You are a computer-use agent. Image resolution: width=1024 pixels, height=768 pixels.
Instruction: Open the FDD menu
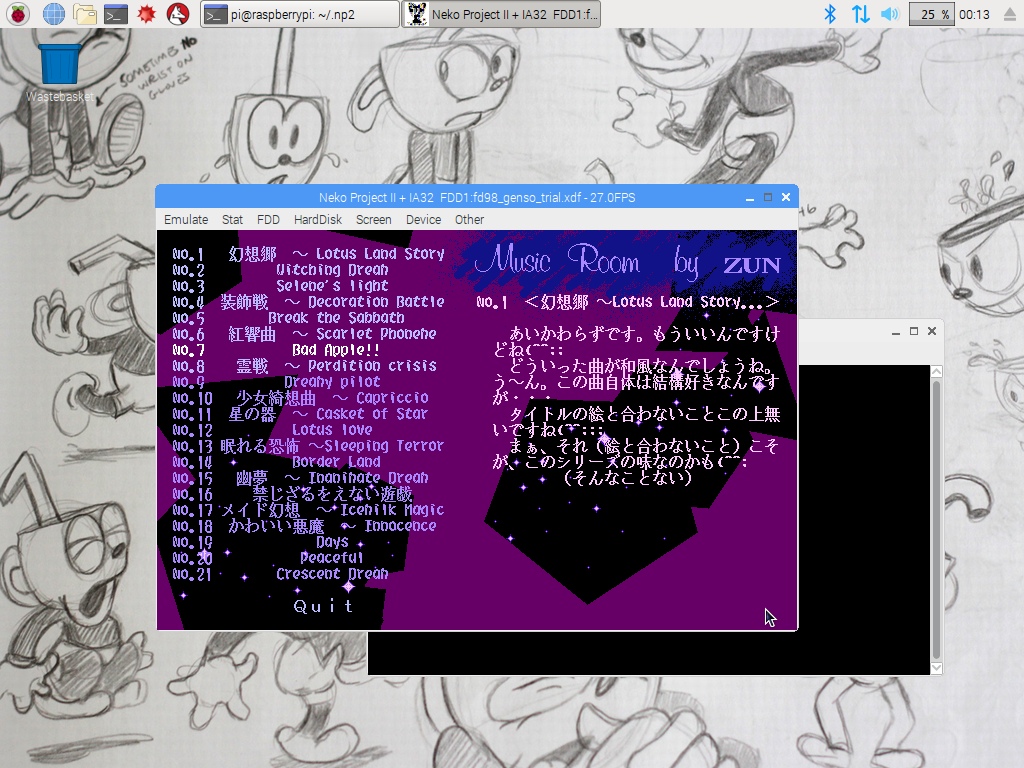click(x=268, y=219)
